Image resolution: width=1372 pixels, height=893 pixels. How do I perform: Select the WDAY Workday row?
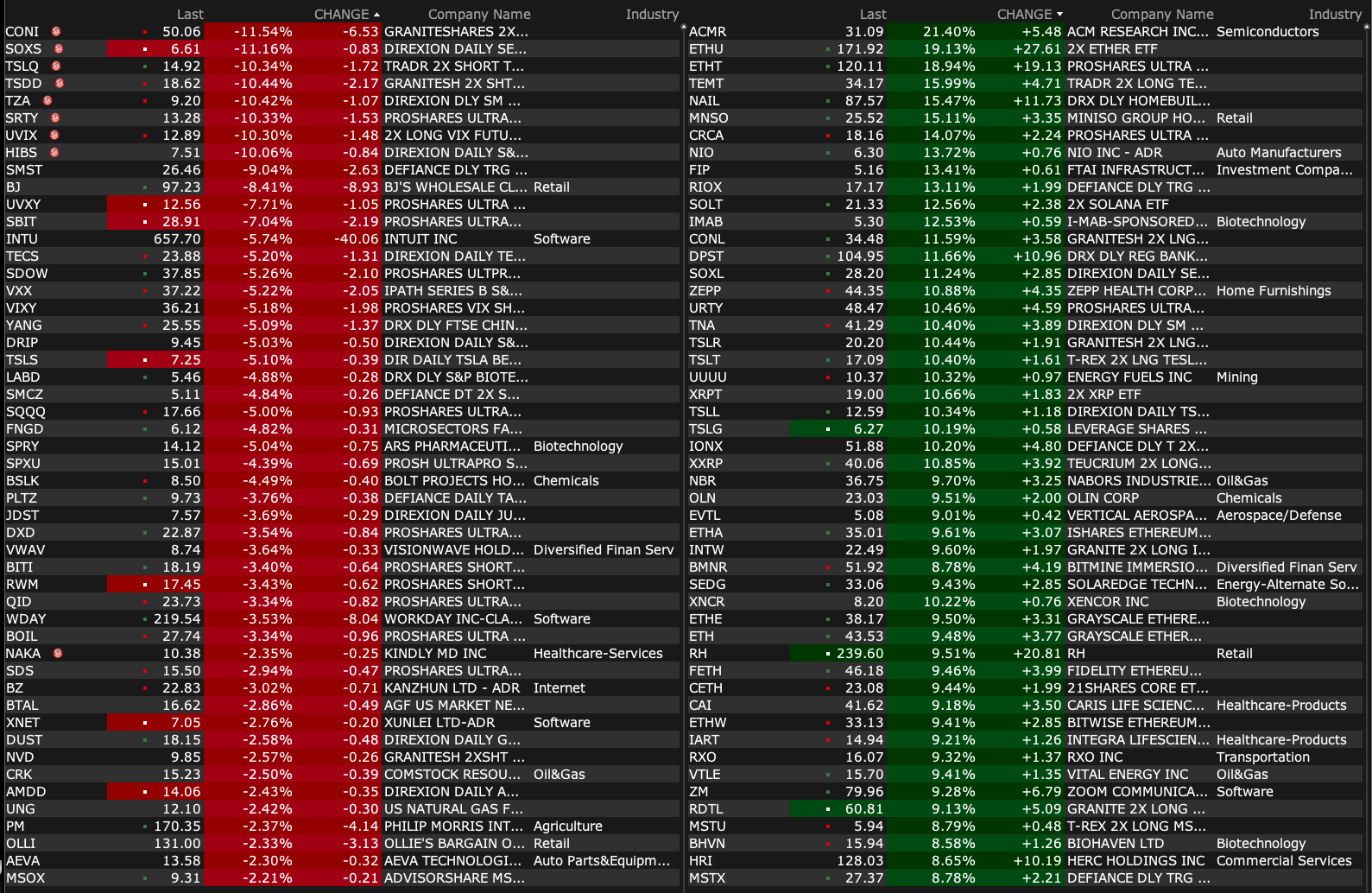point(26,619)
